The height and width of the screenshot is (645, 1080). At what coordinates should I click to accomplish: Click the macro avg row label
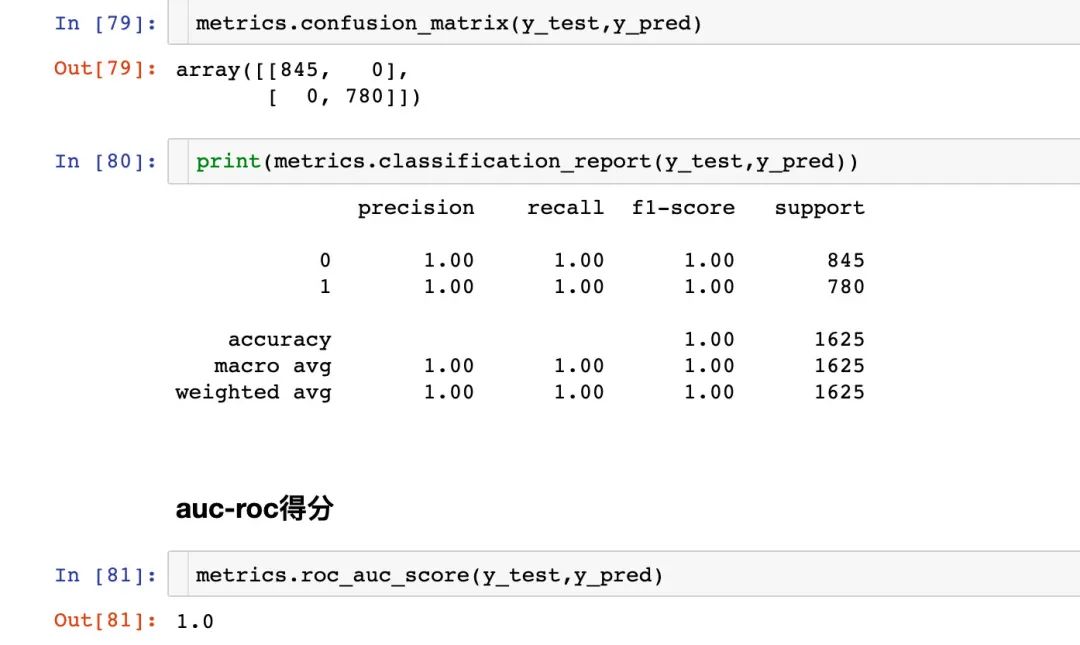coord(273,366)
